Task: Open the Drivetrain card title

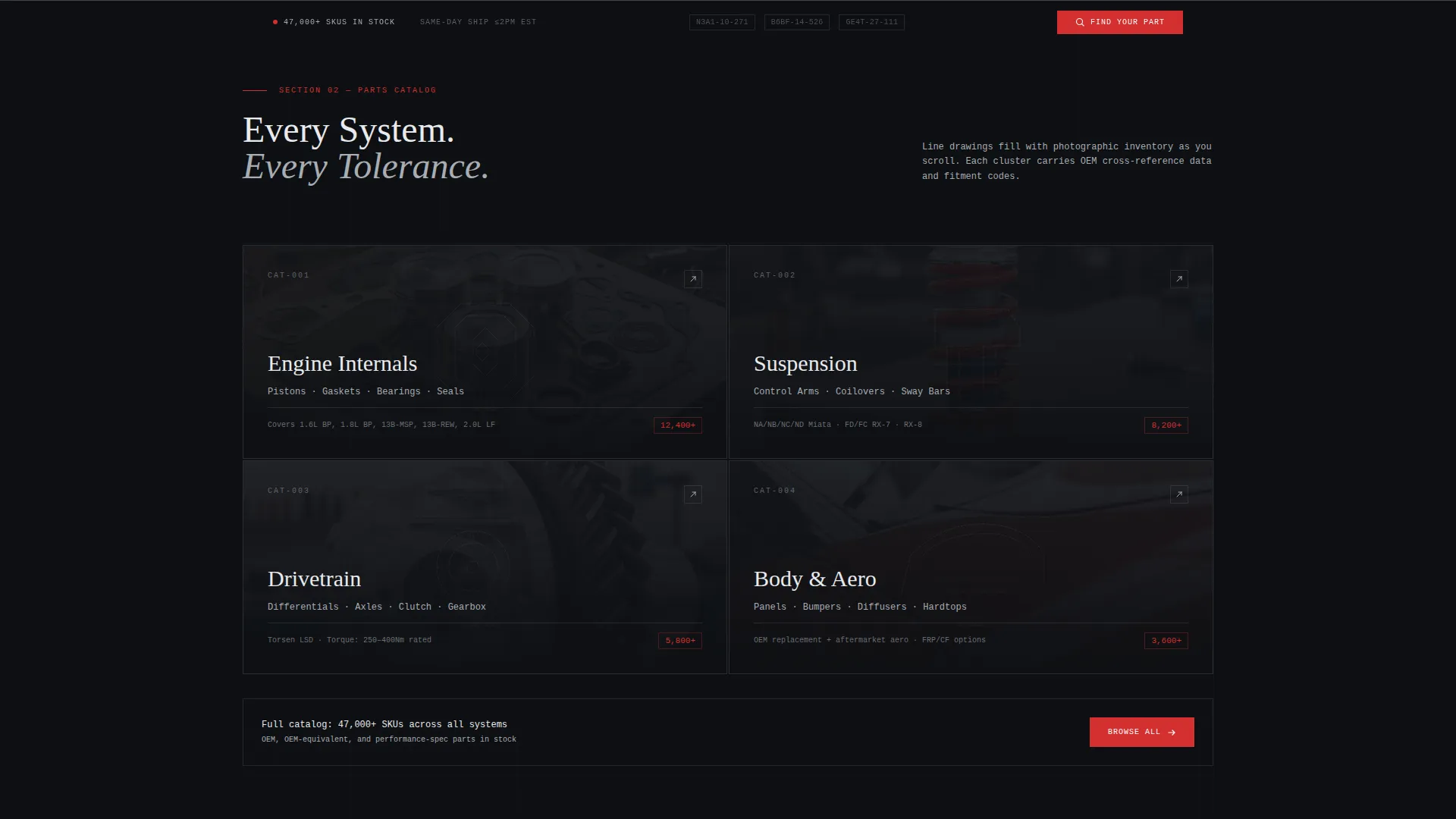Action: click(x=314, y=579)
